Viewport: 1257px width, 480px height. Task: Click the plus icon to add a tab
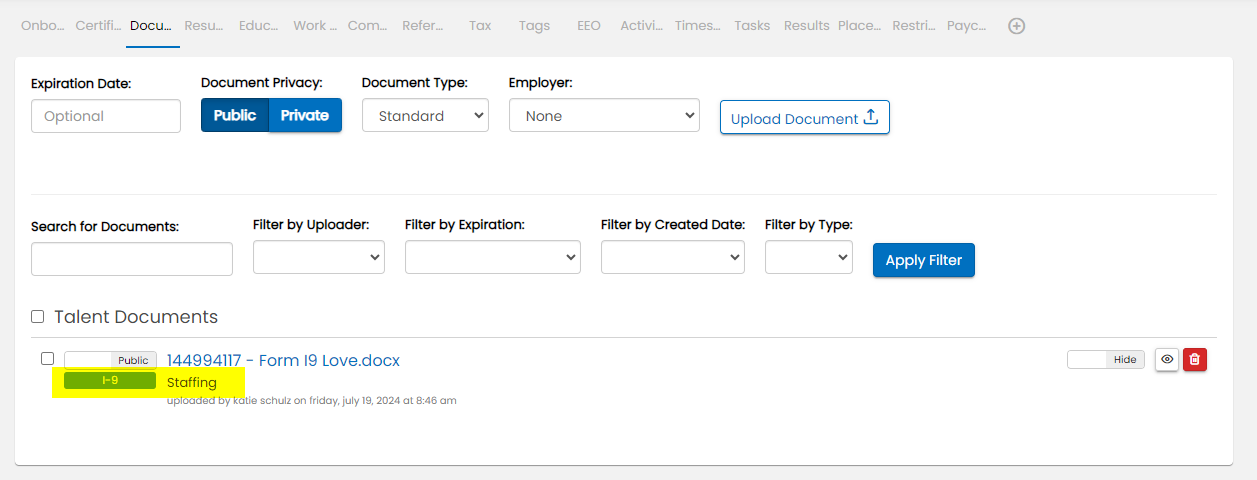pyautogui.click(x=1016, y=26)
